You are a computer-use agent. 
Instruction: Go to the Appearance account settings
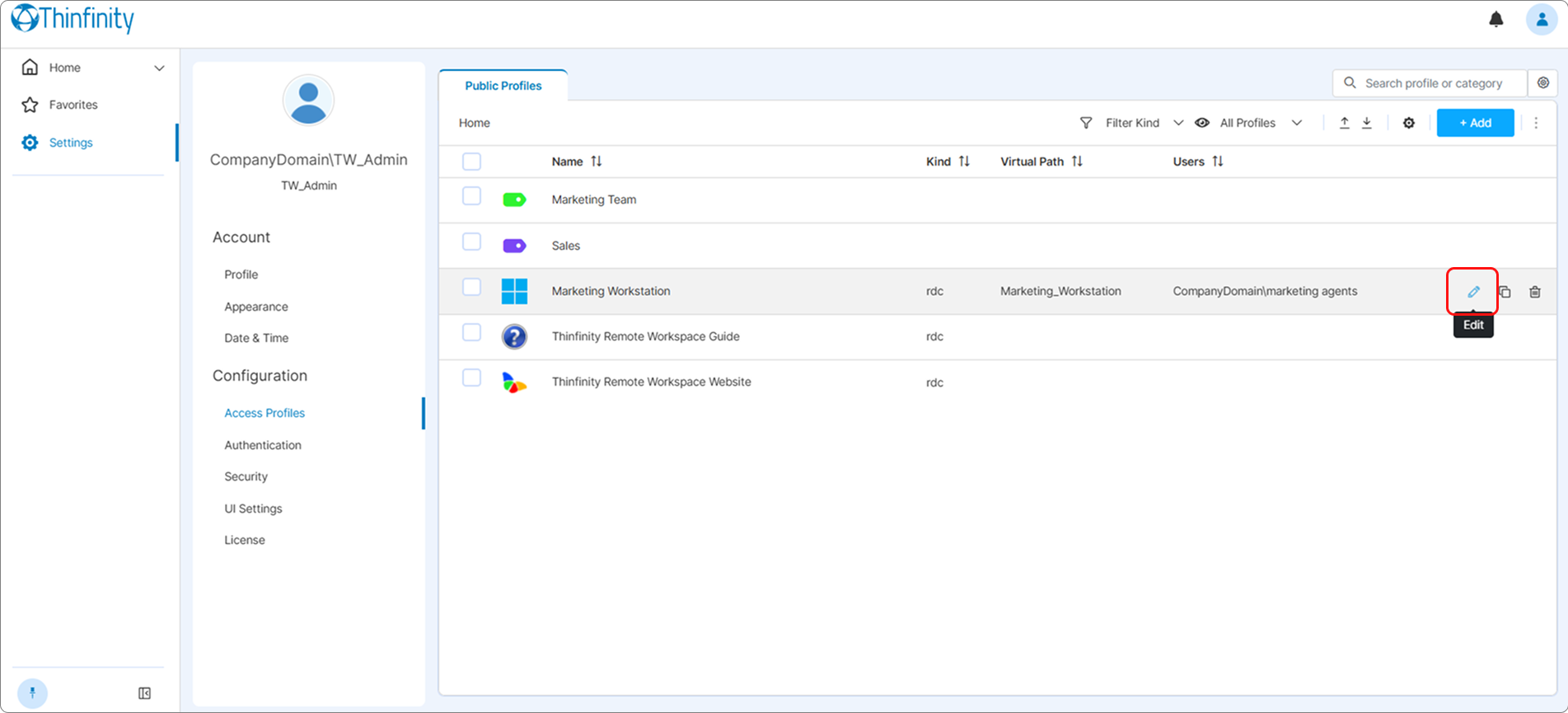256,307
